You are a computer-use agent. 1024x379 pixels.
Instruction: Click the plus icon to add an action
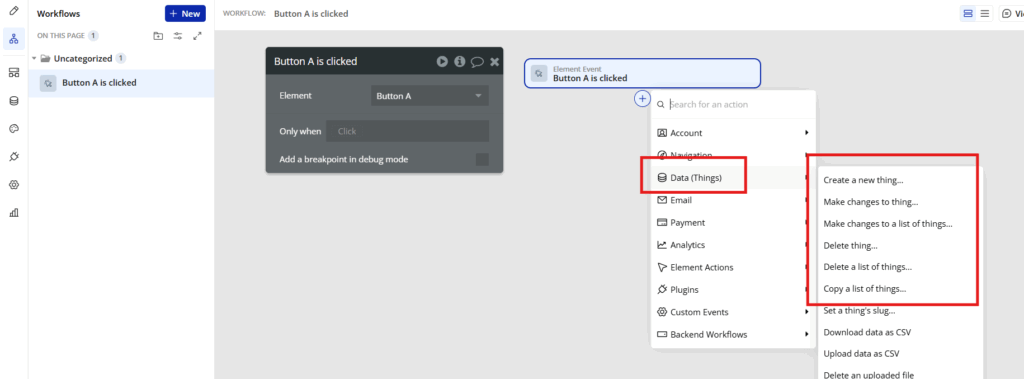(x=643, y=99)
